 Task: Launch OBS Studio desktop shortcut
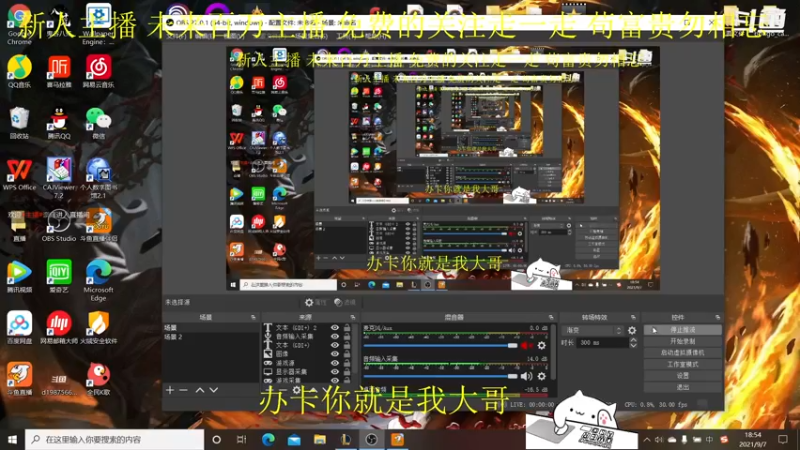[59, 225]
